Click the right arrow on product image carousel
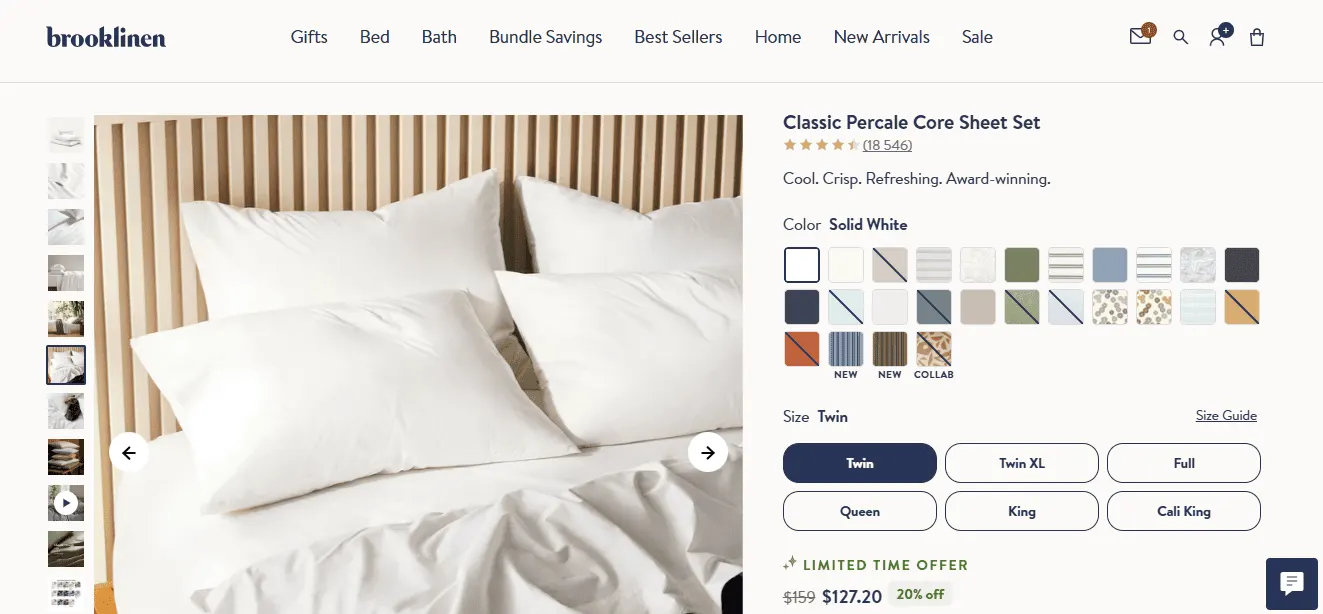Viewport: 1323px width, 614px height. pos(708,452)
